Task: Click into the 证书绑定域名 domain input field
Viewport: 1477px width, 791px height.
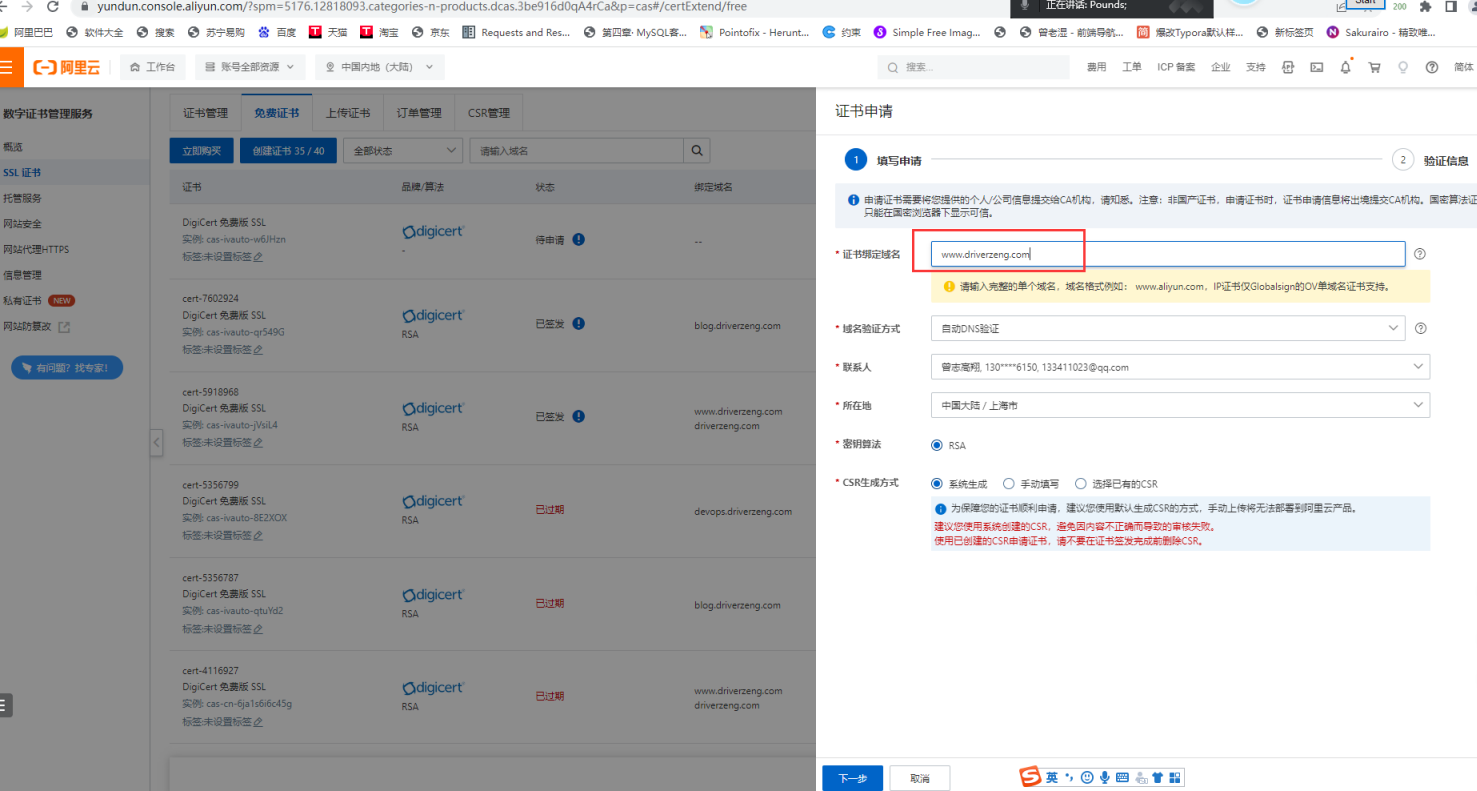Action: tap(1167, 254)
